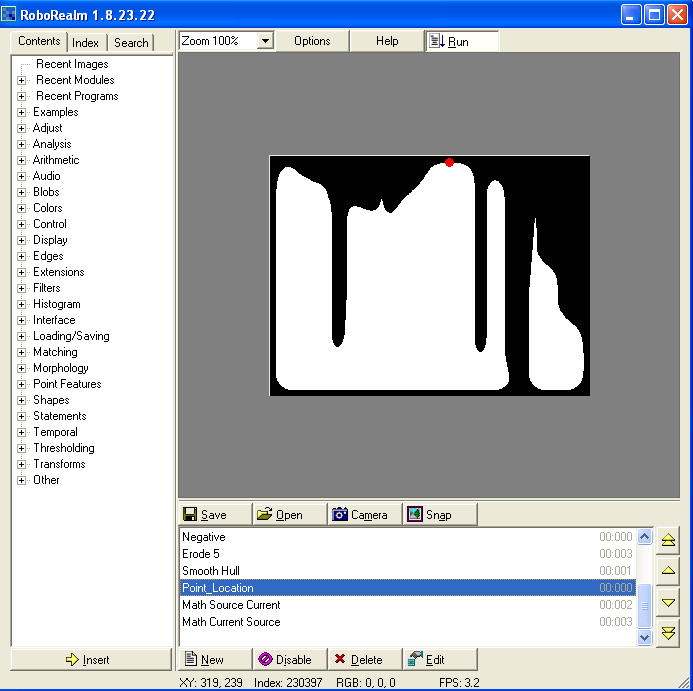Viewport: 693px width, 691px height.
Task: Expand the Thresholding tree category
Action: 22,448
